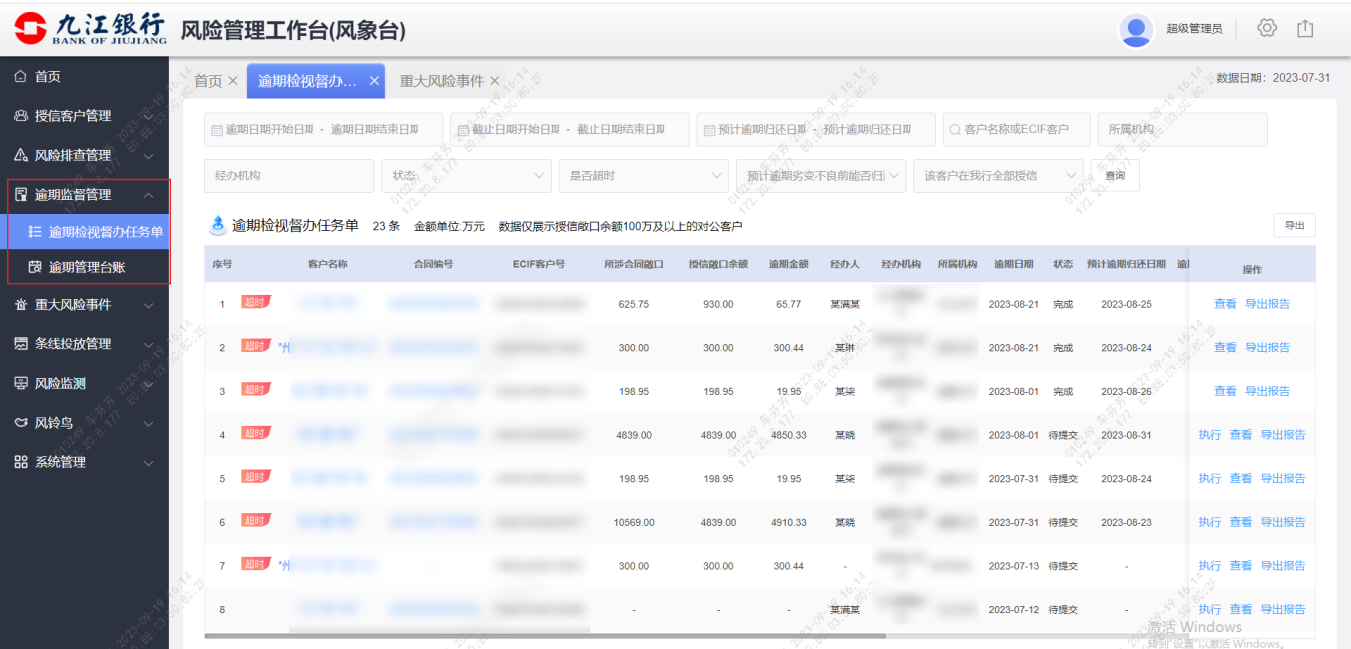Close the 逾期检视督办 tab
The height and width of the screenshot is (649, 1351).
(374, 81)
